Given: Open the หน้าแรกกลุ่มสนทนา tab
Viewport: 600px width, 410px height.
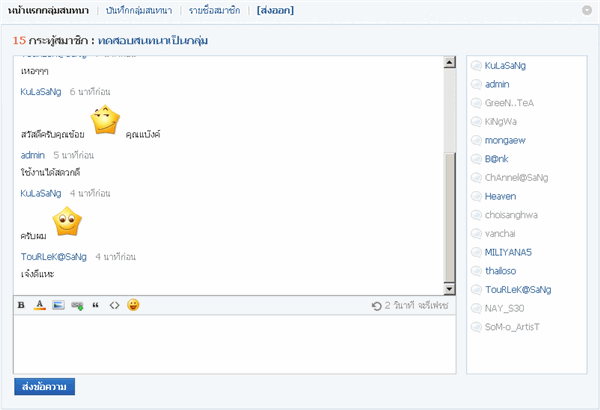Looking at the screenshot, I should click(48, 11).
